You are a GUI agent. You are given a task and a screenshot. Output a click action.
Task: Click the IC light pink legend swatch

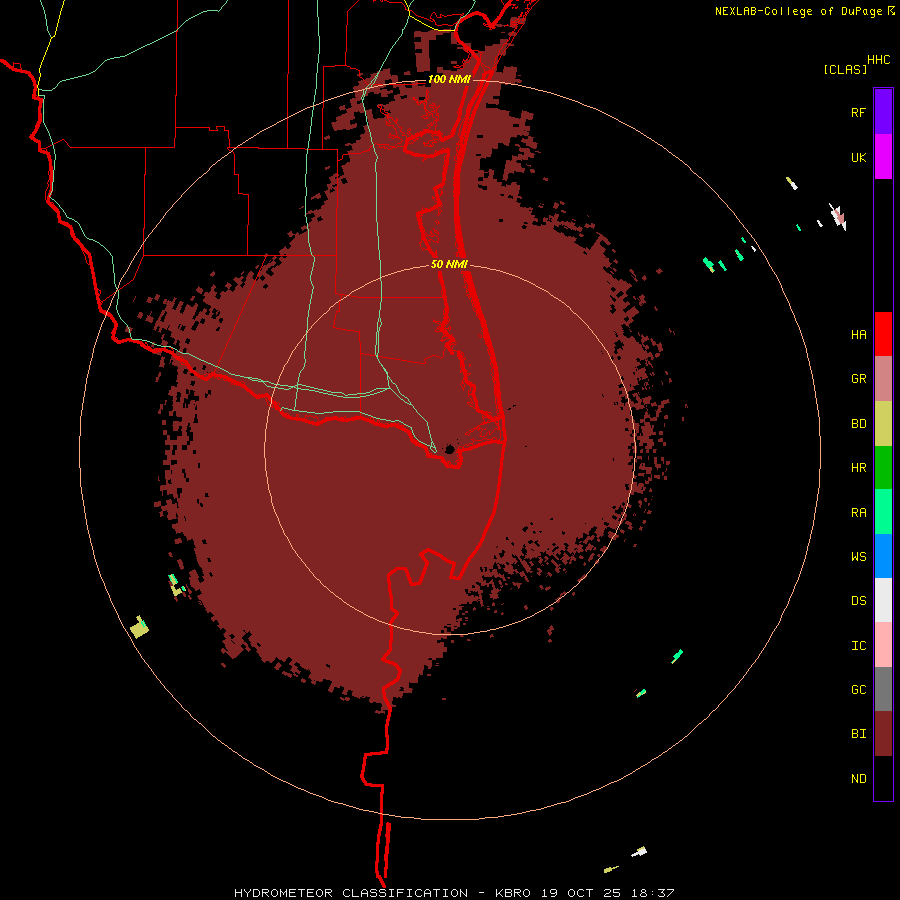coord(883,645)
